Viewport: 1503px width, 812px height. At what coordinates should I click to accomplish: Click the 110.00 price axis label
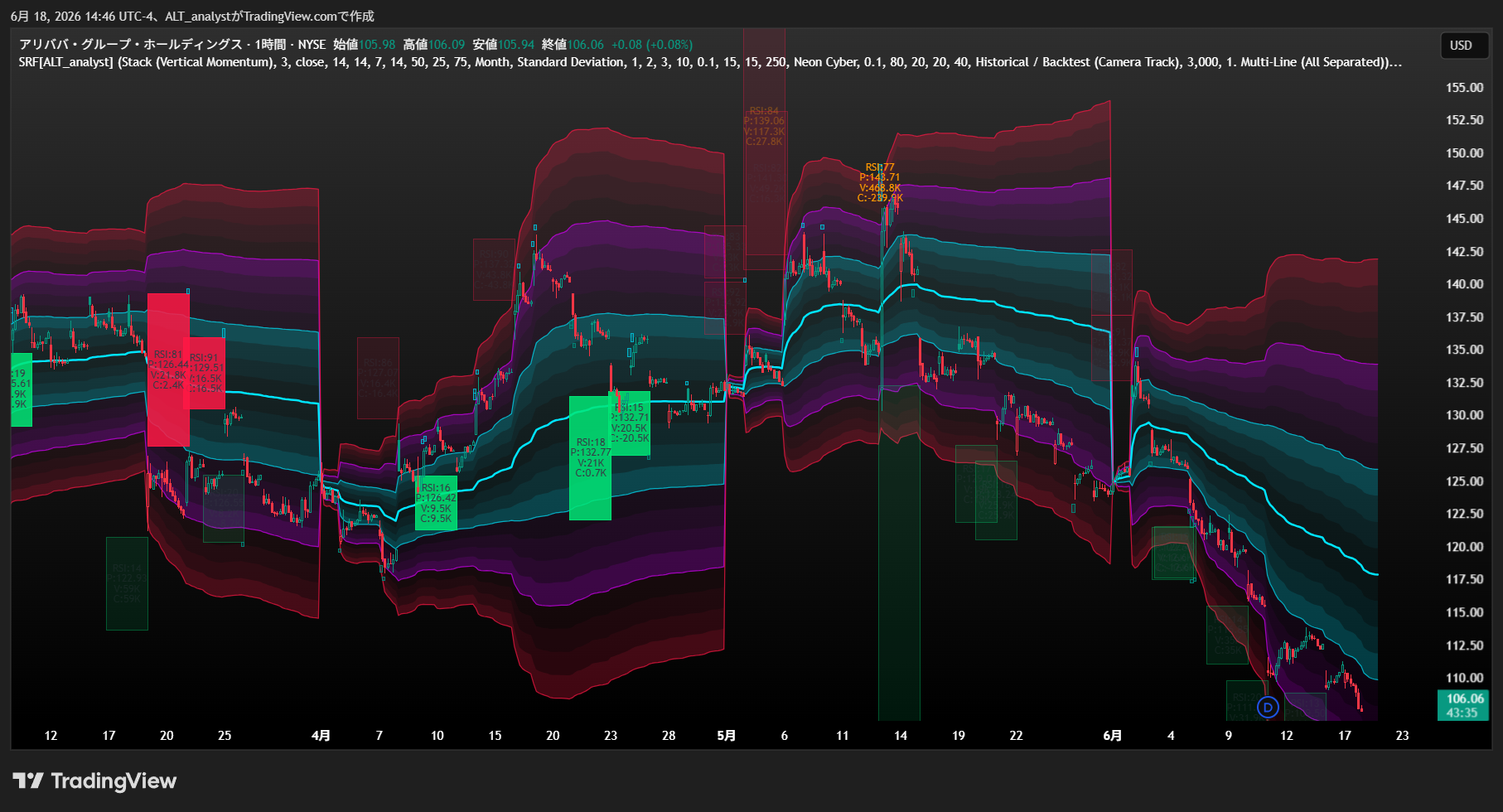coord(1464,678)
